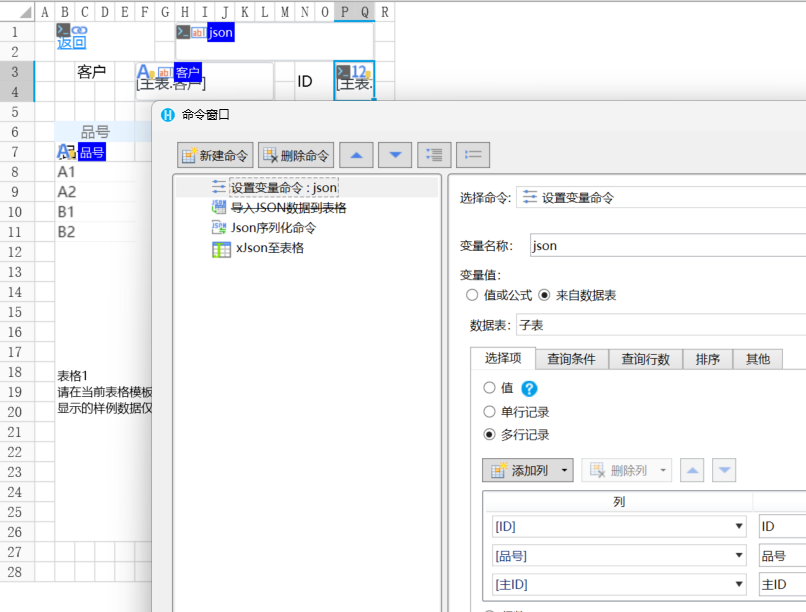Click the JSON serialize icon beside Json序列化命令
The width and height of the screenshot is (806, 612).
(219, 227)
